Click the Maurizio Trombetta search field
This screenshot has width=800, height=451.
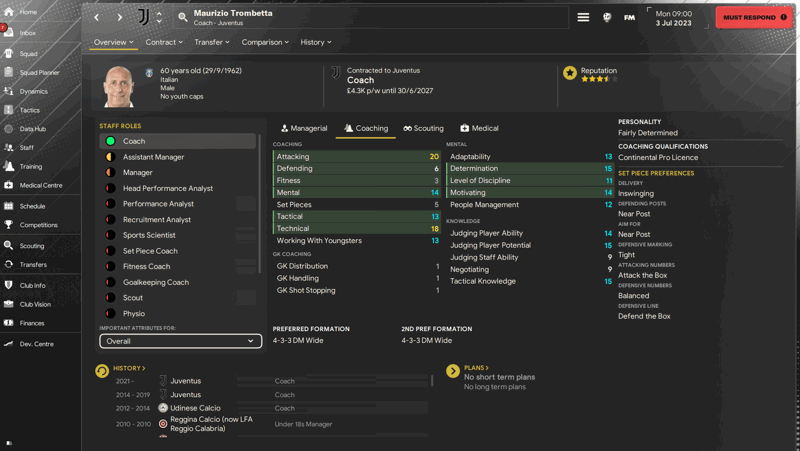pos(372,17)
